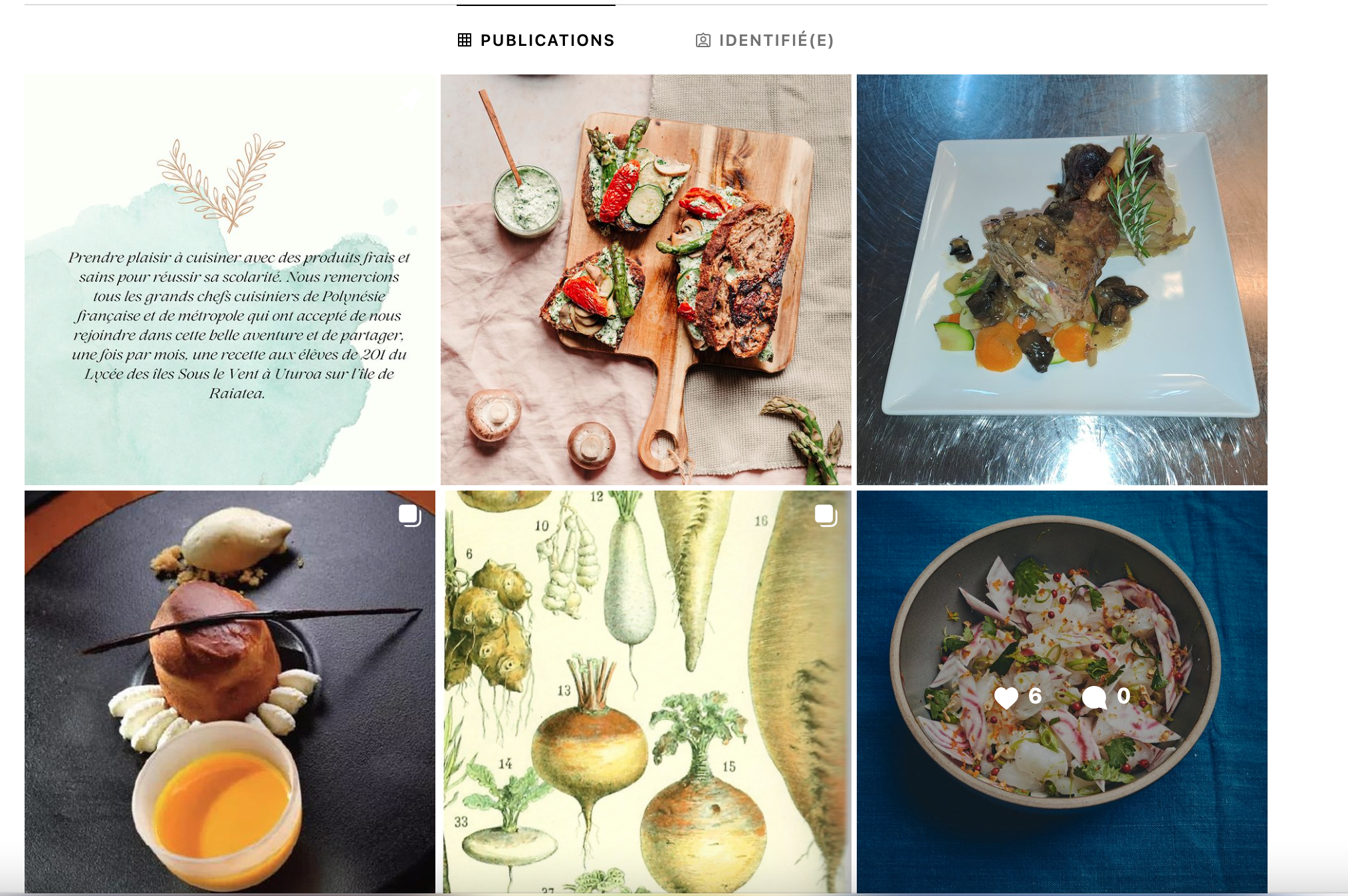Switch to the PUBLICATIONS tab

[x=536, y=41]
